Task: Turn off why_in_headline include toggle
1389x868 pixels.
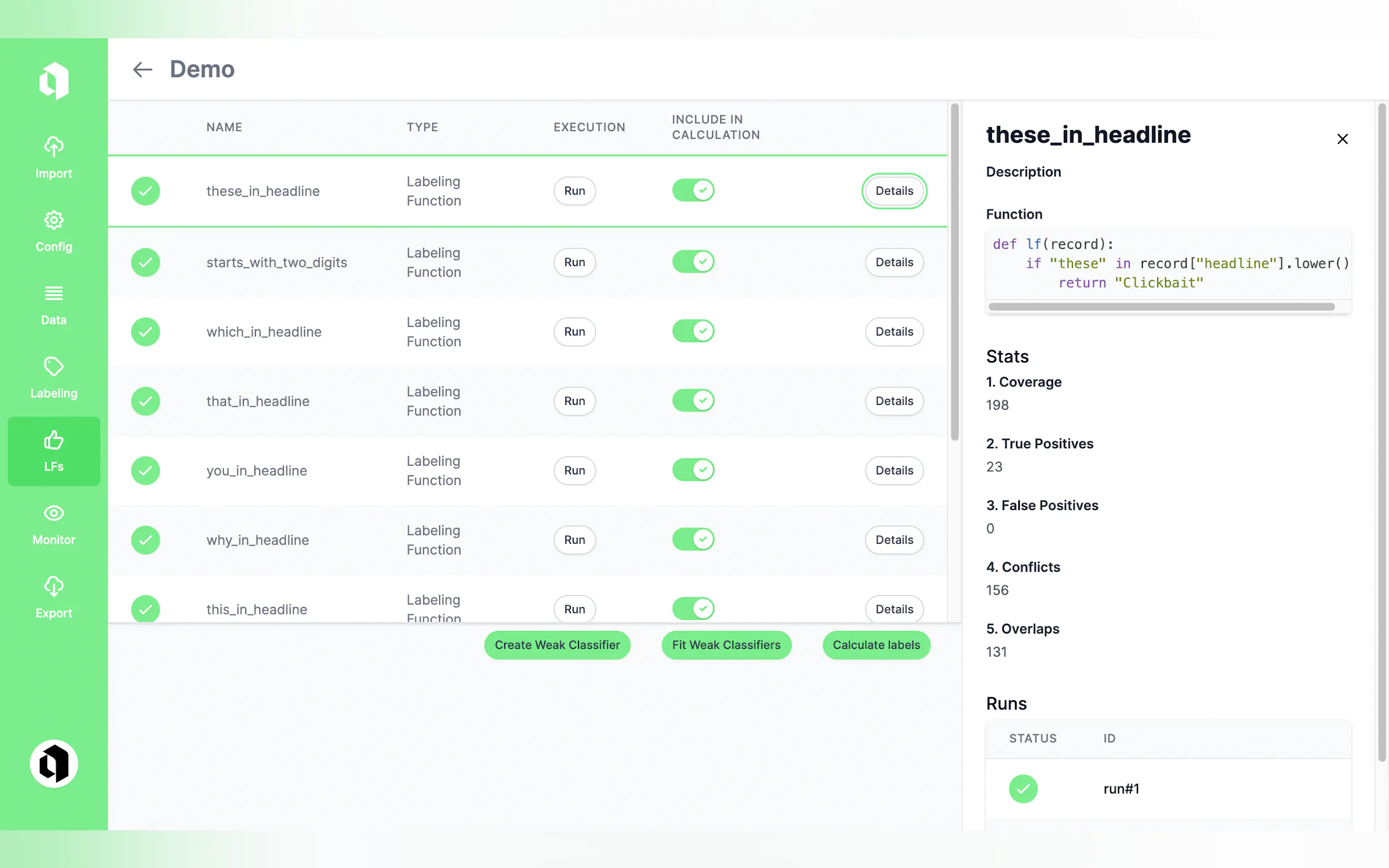Action: coord(692,539)
